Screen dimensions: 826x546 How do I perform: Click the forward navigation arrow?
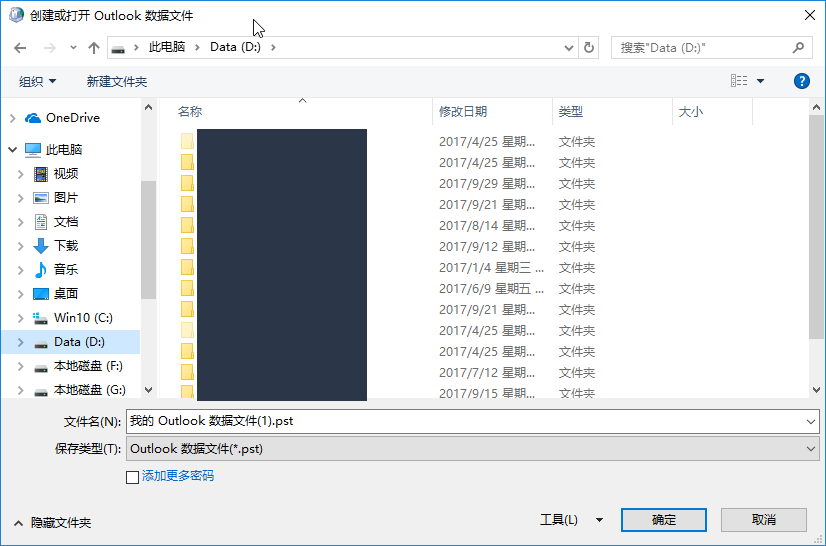tap(50, 48)
